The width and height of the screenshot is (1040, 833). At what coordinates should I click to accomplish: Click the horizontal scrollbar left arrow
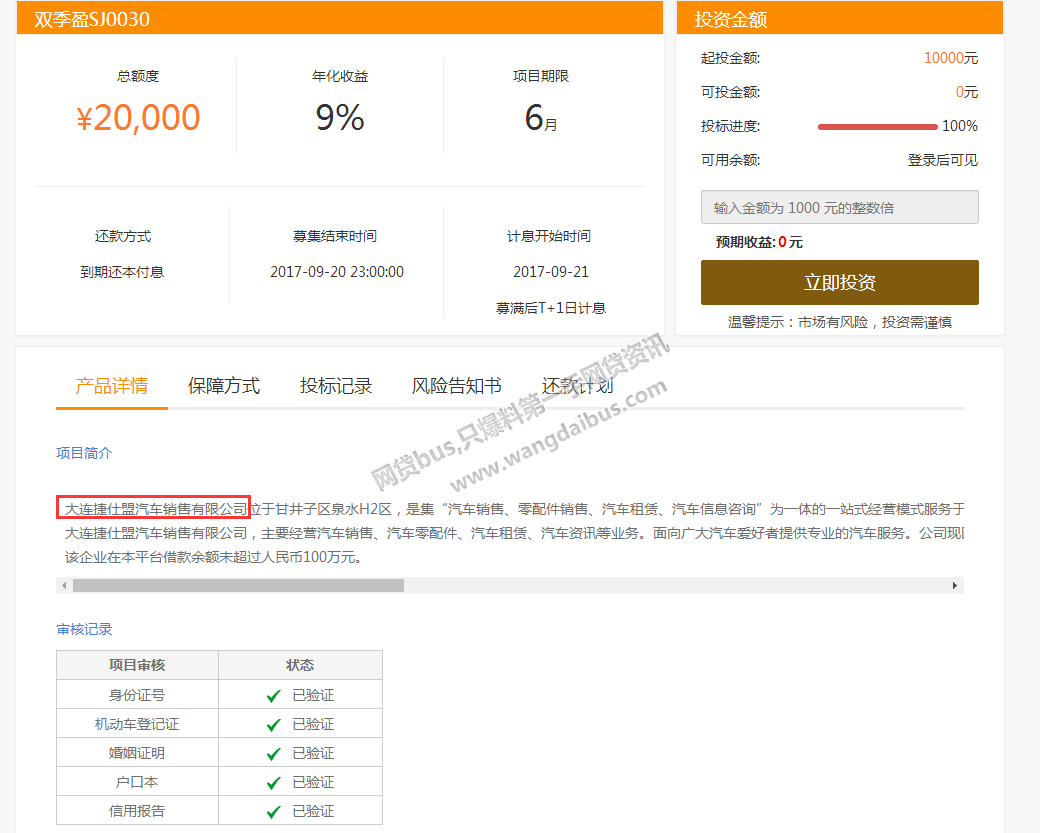click(x=64, y=586)
